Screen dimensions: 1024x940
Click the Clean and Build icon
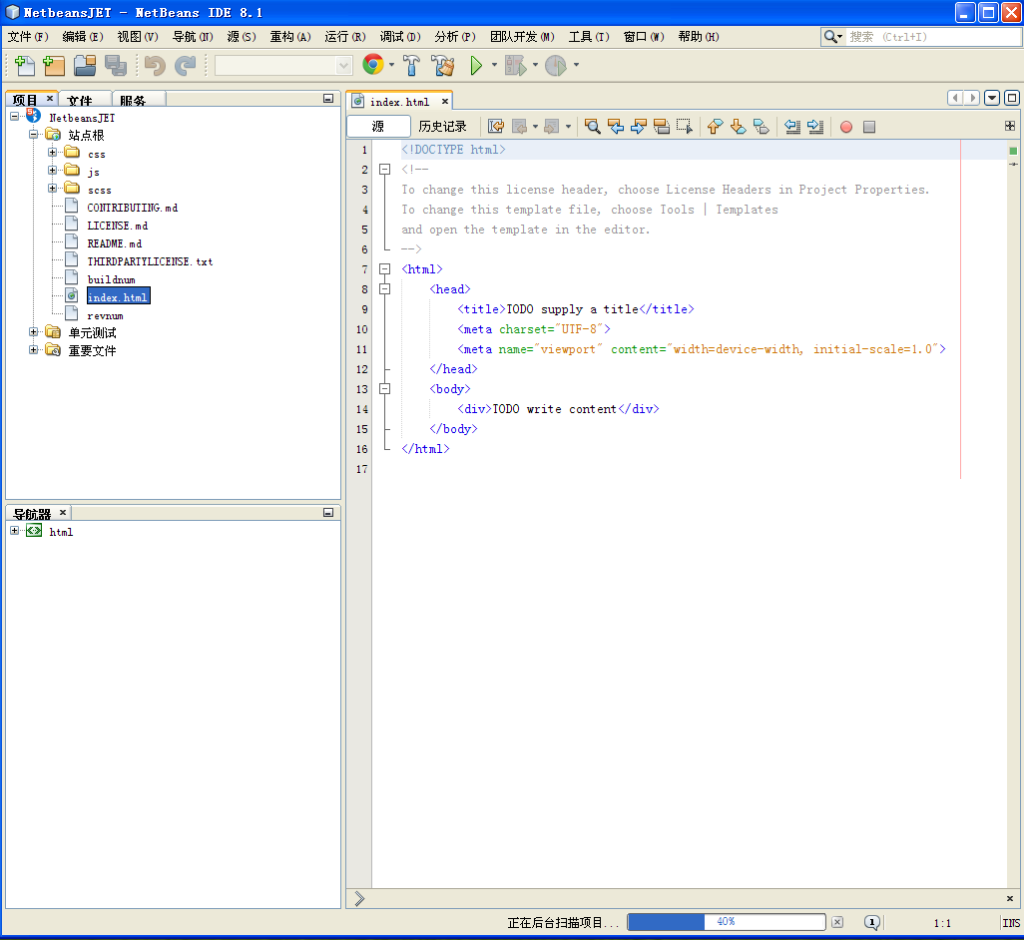(442, 66)
